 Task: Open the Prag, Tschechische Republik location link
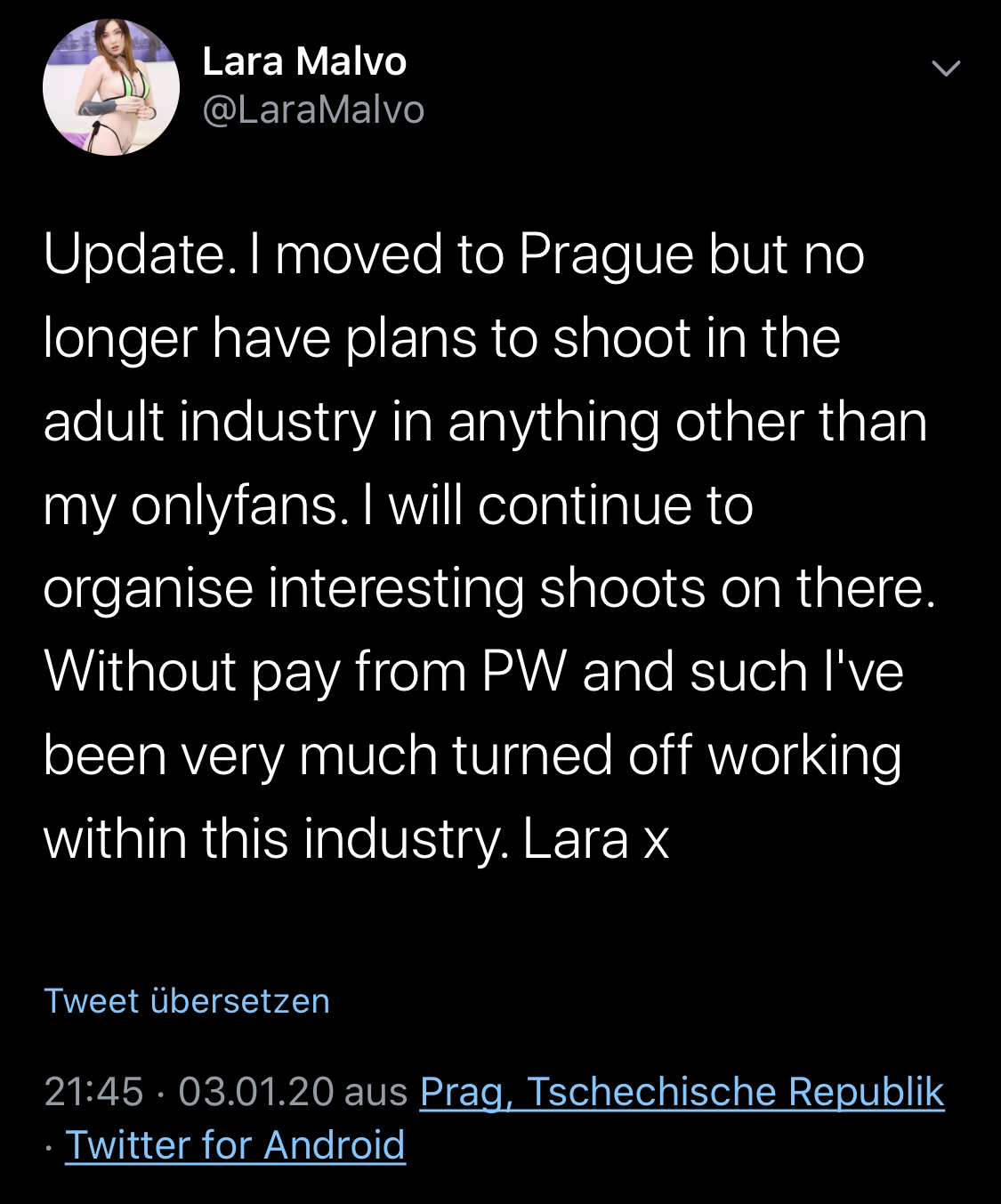coord(682,1091)
